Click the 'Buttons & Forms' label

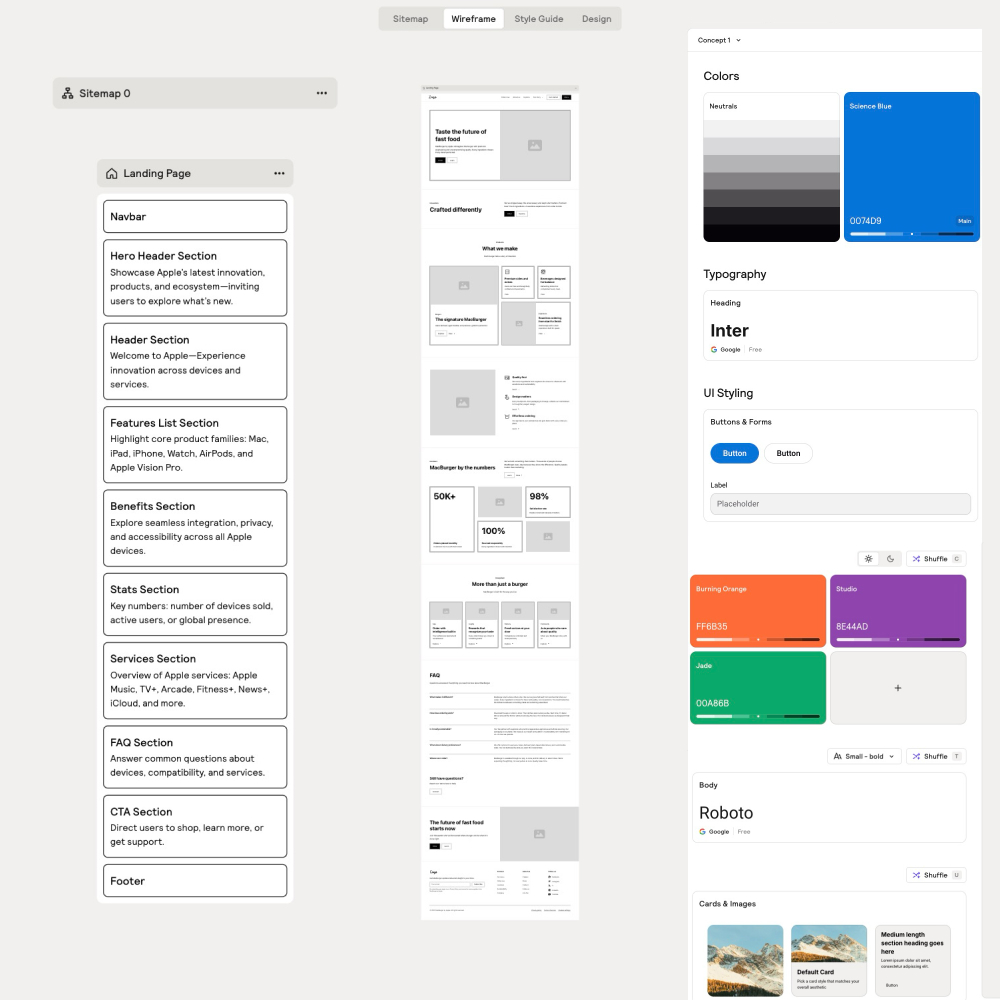point(741,422)
